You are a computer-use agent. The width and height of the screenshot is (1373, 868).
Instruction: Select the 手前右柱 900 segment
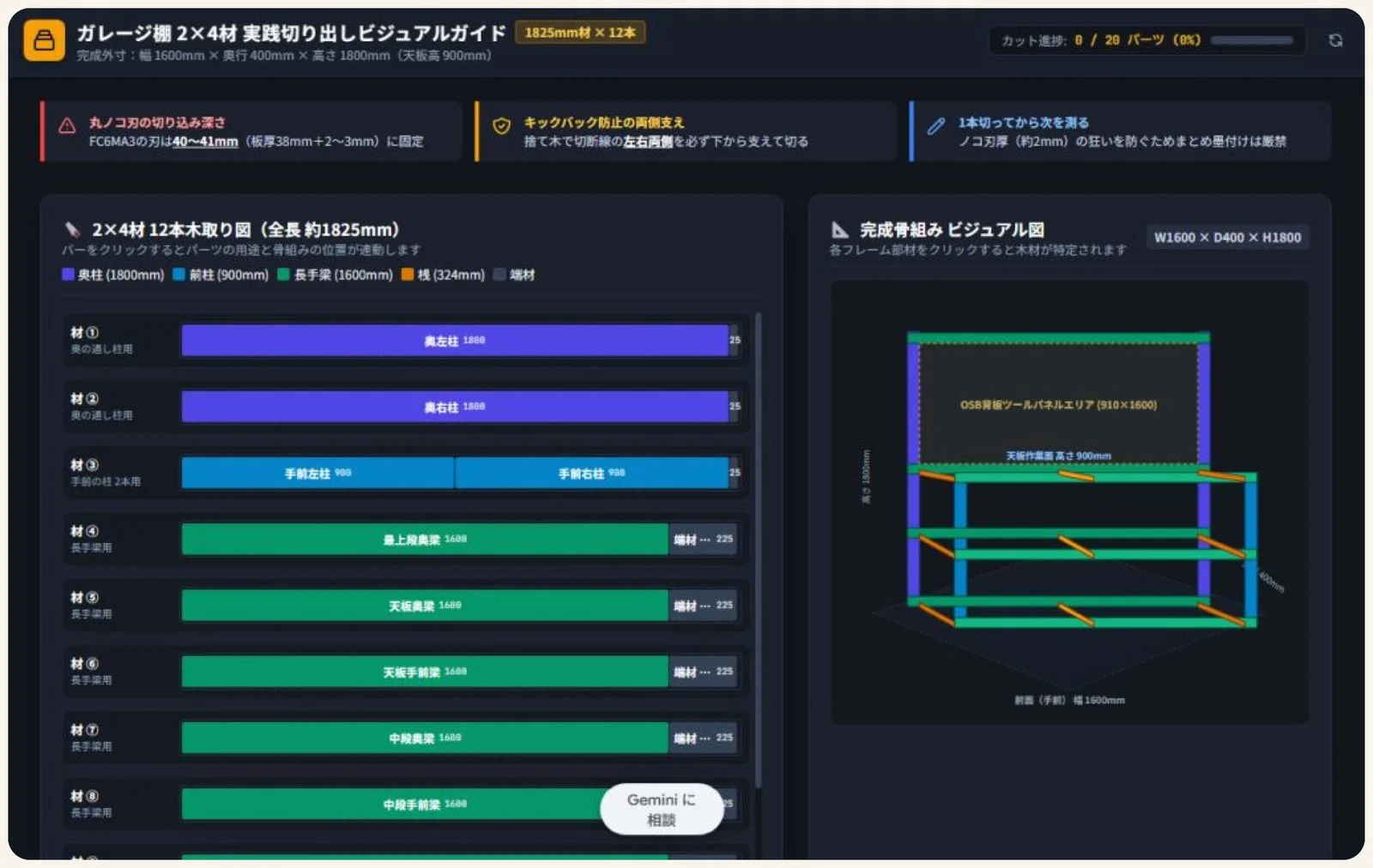tap(592, 473)
